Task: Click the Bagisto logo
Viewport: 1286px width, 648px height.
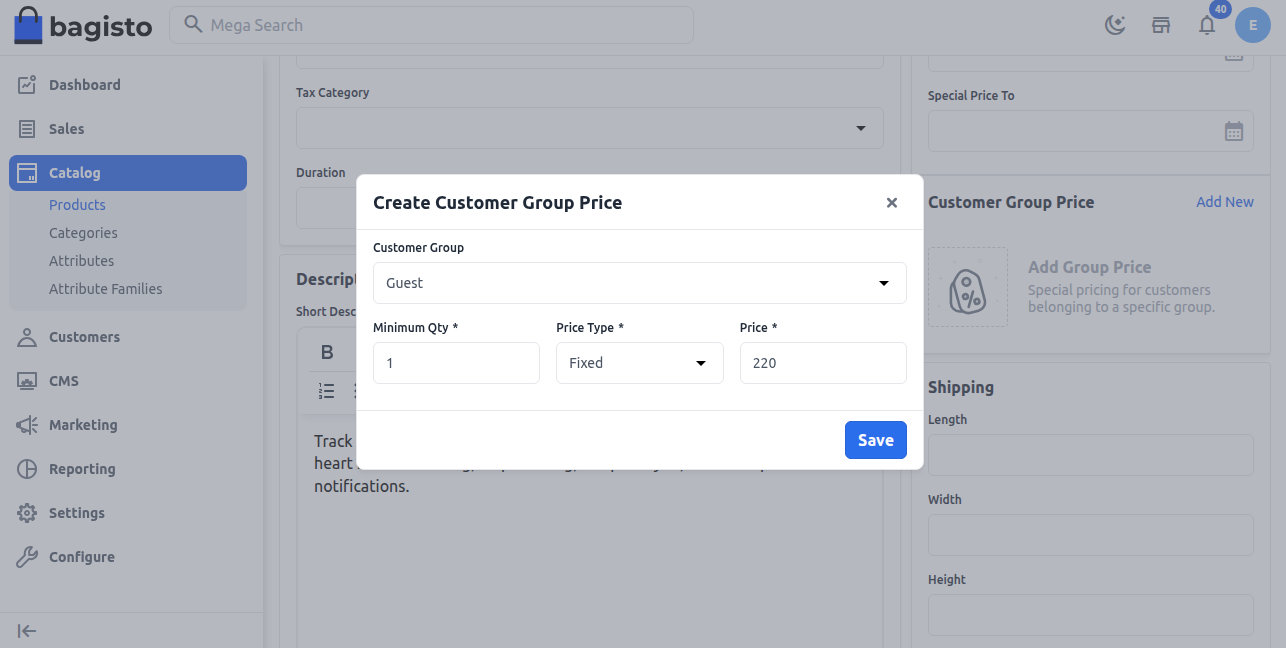Action: click(83, 25)
